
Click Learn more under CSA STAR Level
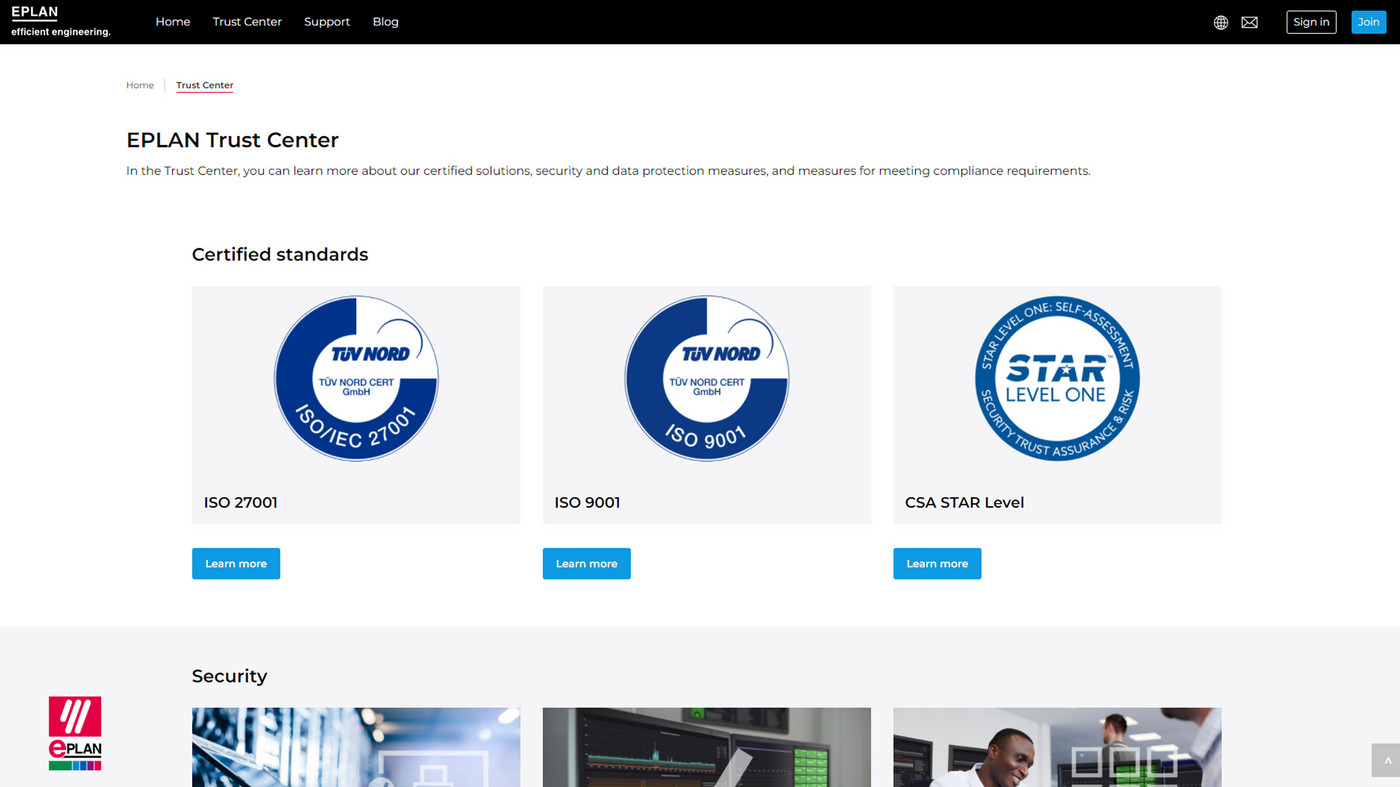pos(937,563)
